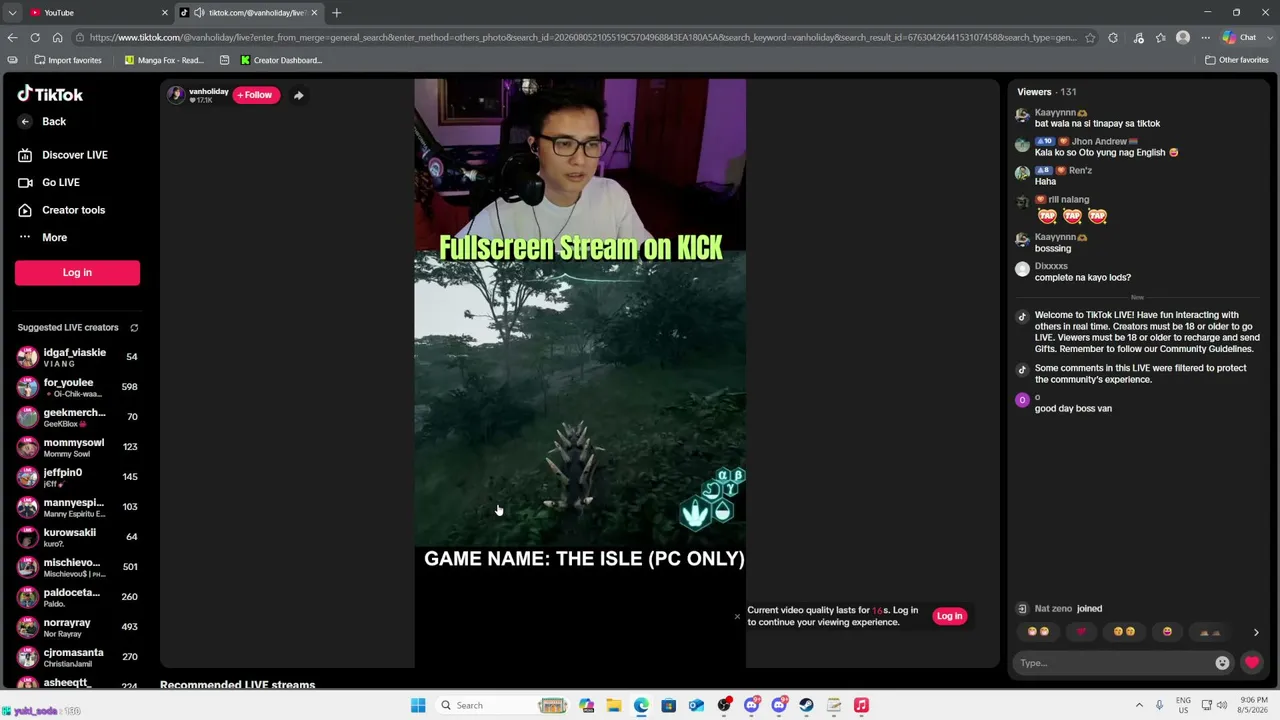1280x720 pixels.
Task: Open vanholiday profile avatar
Action: [176, 95]
